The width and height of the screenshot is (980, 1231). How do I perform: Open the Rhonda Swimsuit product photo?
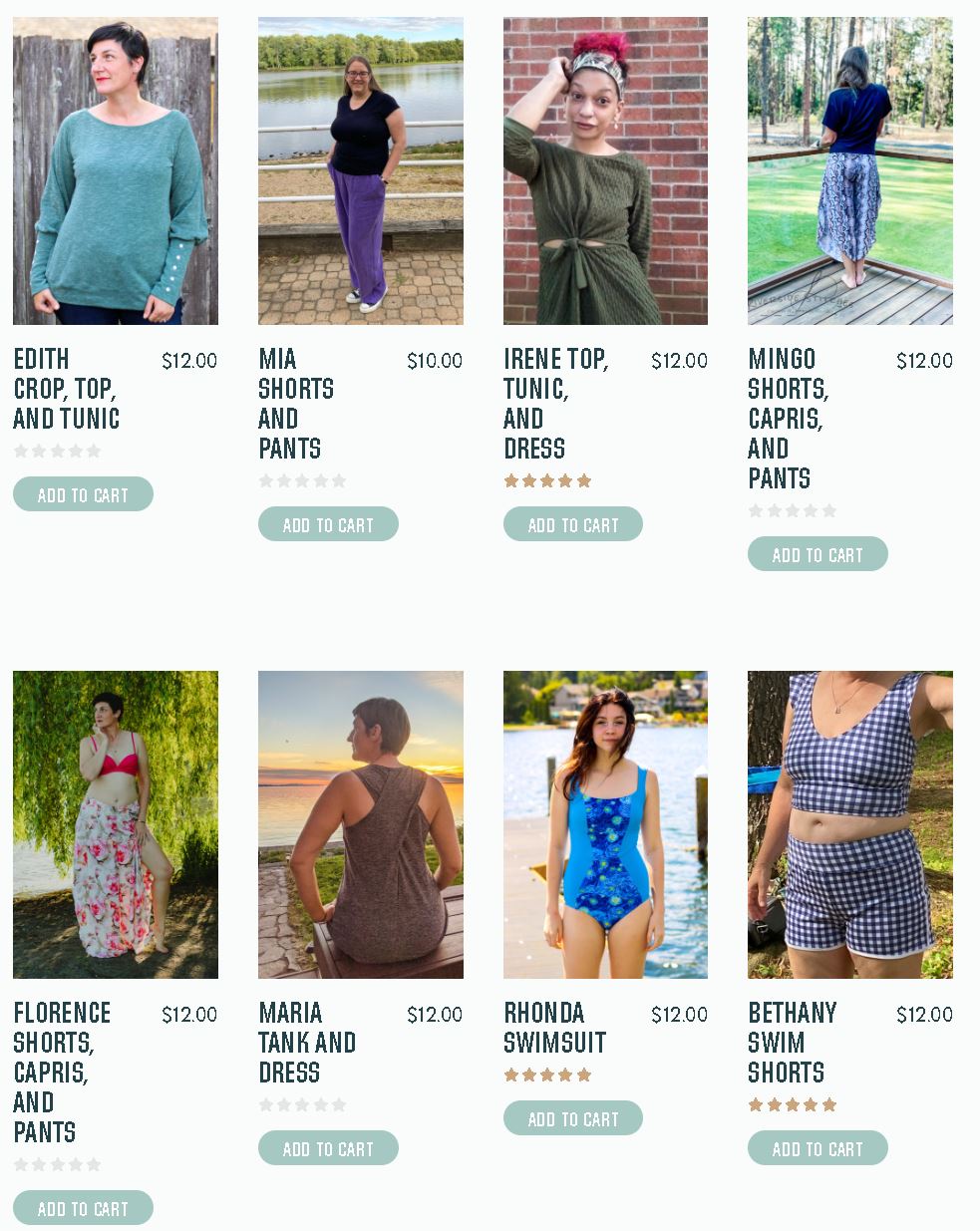(x=605, y=824)
